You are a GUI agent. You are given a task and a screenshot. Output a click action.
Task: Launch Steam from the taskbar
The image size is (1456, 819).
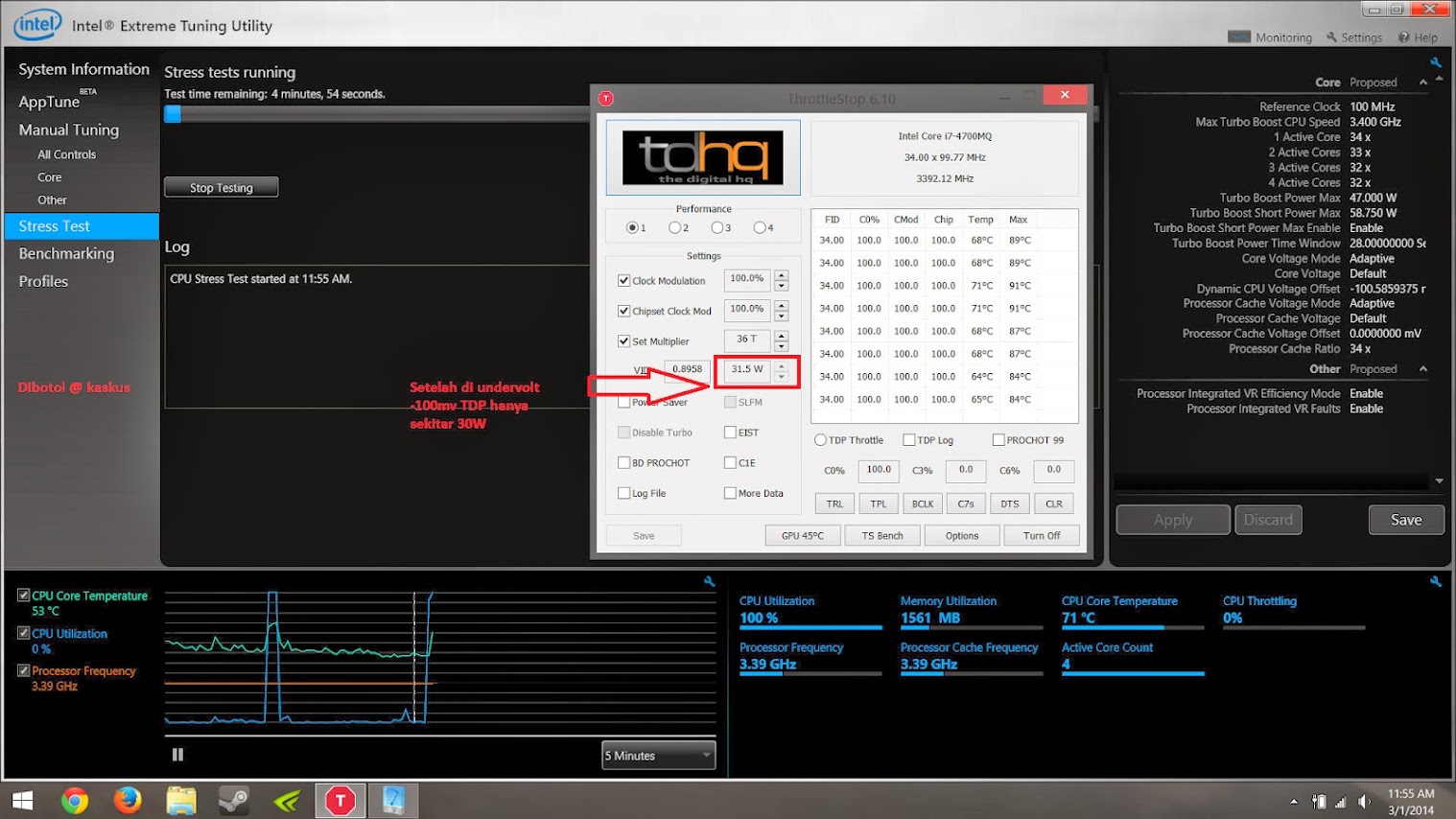(x=234, y=800)
